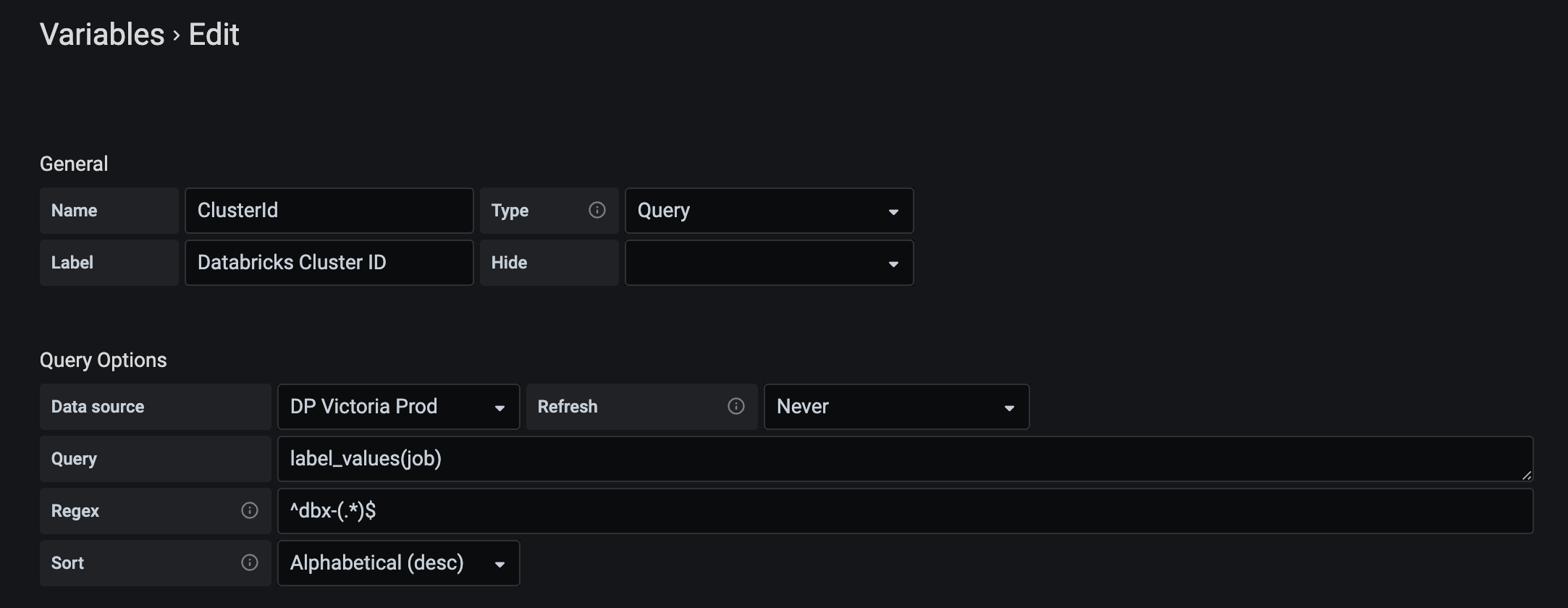Open the Type dropdown showing Query
Viewport: 1568px width, 608px height.
pyautogui.click(x=769, y=211)
